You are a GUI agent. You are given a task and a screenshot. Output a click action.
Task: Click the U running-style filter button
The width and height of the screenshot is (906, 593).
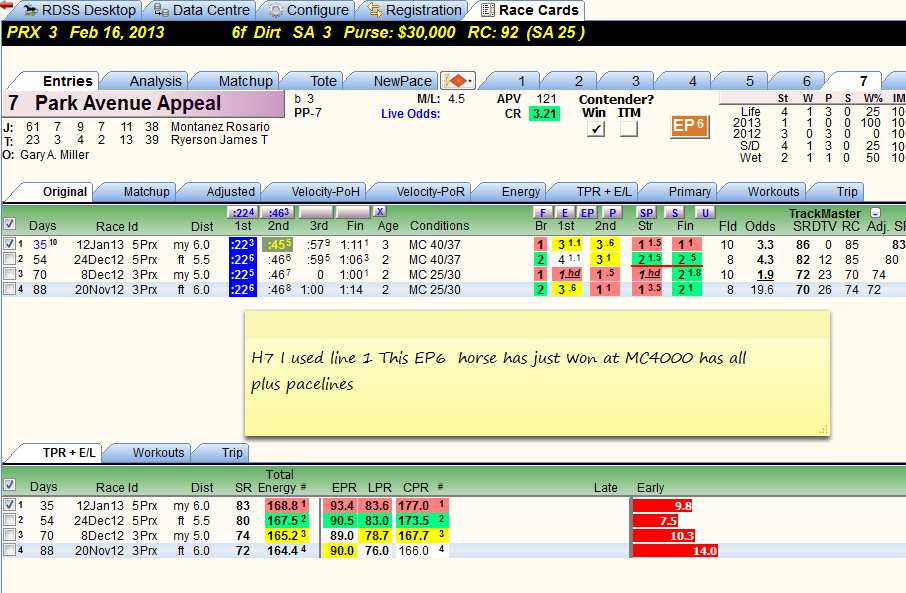point(704,213)
